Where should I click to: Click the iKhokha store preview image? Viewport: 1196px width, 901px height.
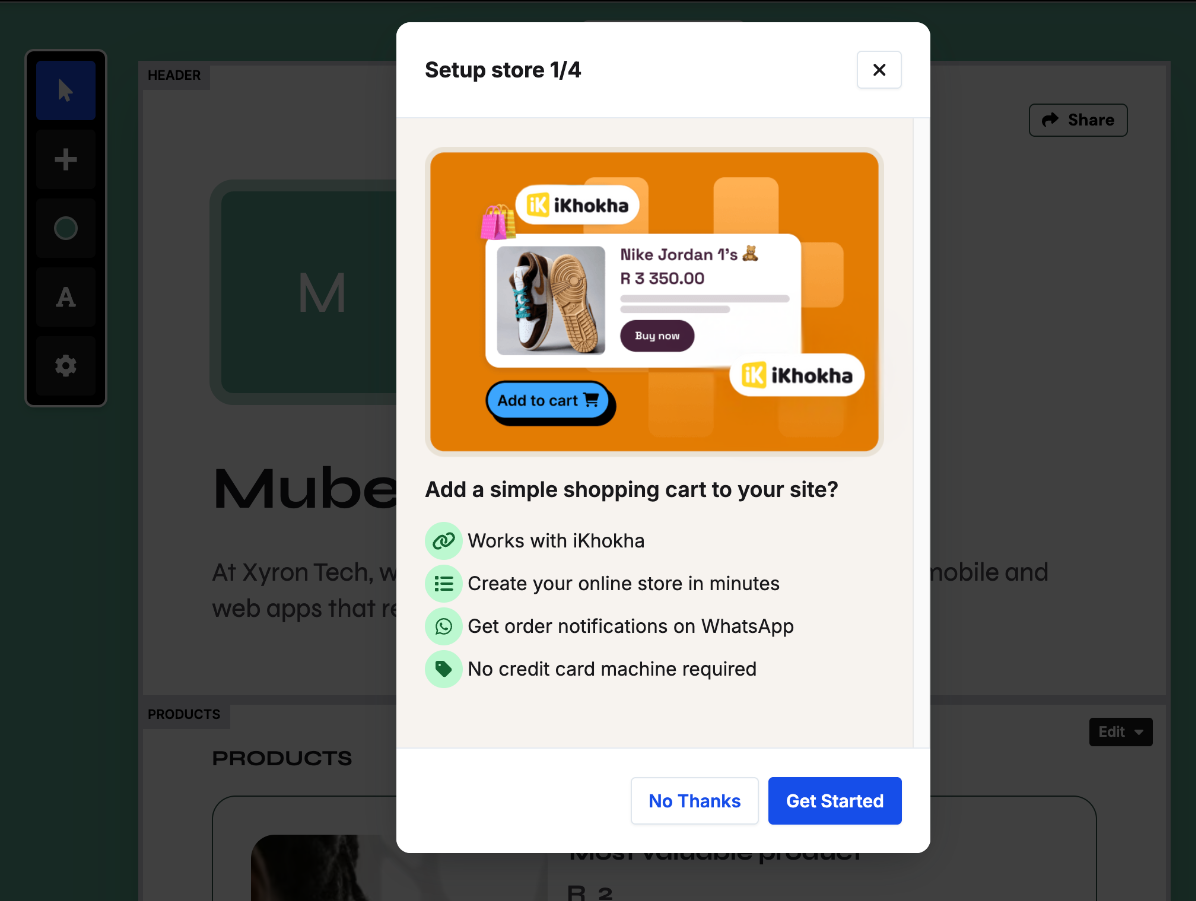click(654, 301)
